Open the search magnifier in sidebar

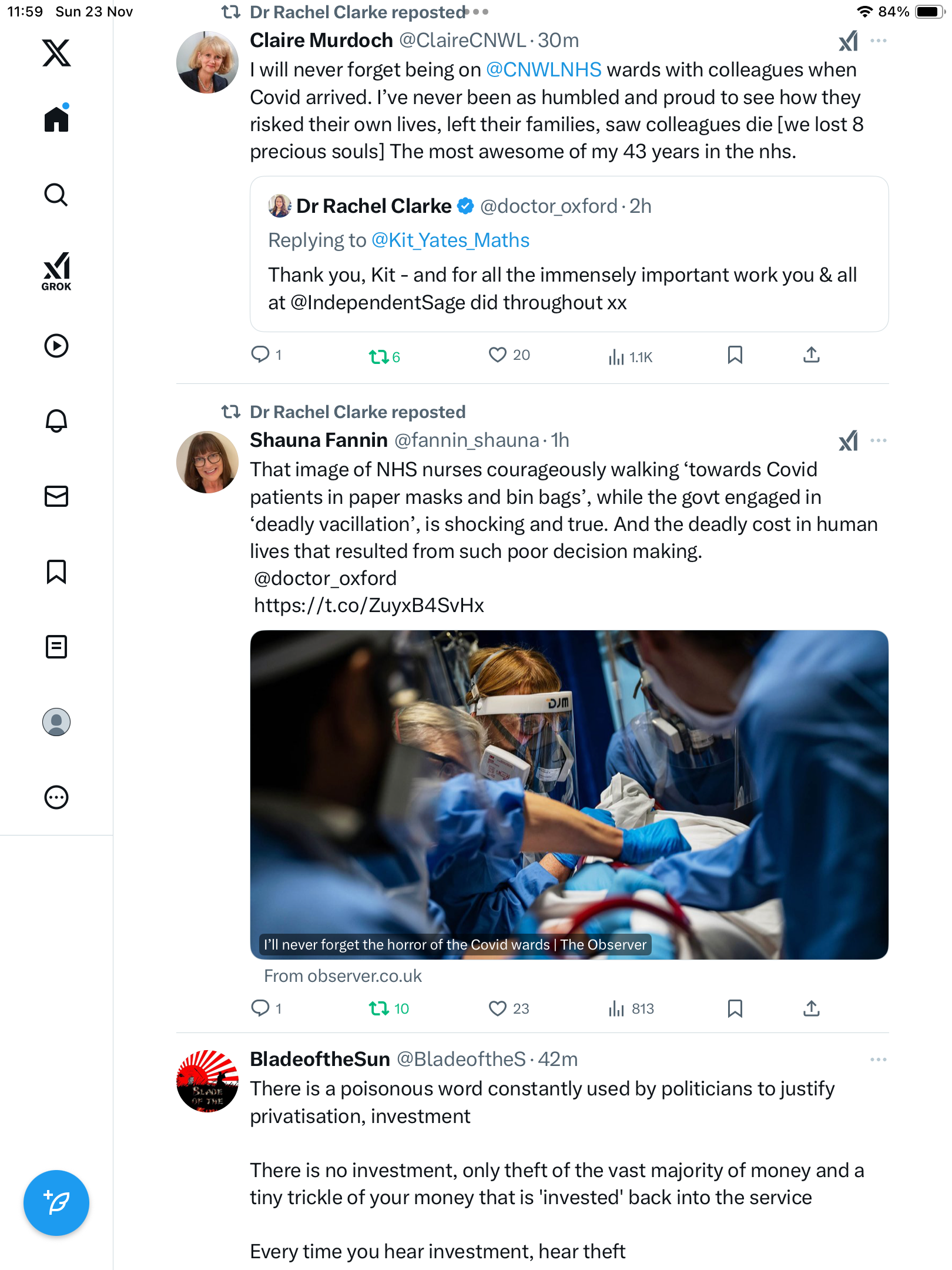[56, 195]
